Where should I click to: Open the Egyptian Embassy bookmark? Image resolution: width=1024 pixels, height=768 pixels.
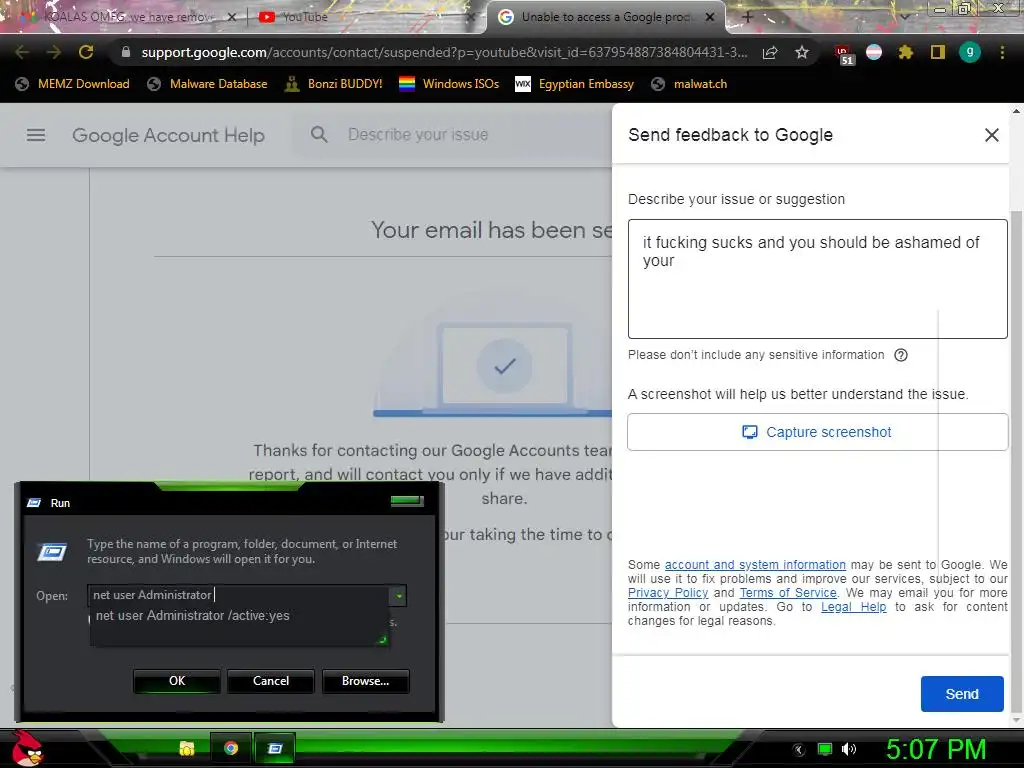click(x=575, y=84)
